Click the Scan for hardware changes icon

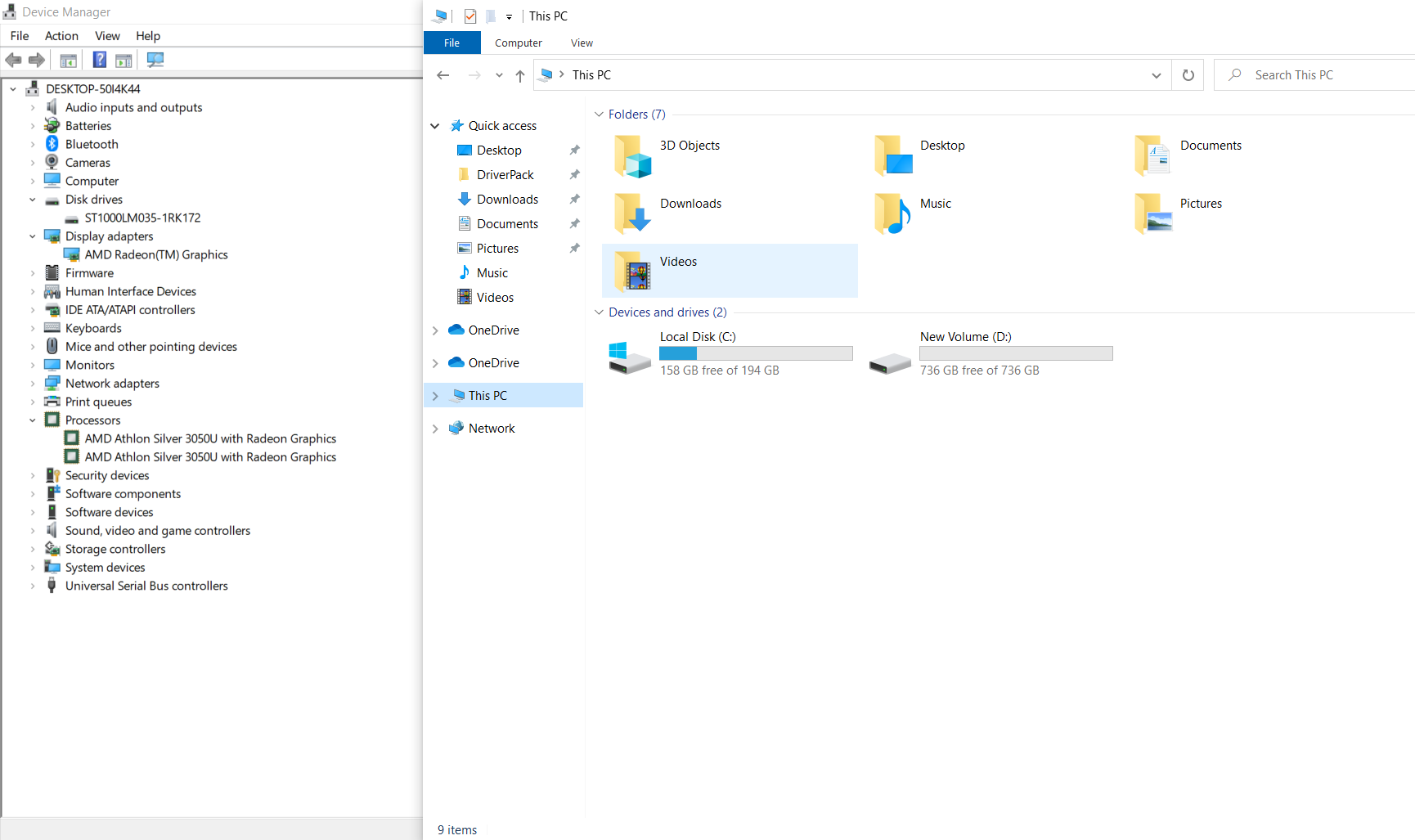coord(155,60)
